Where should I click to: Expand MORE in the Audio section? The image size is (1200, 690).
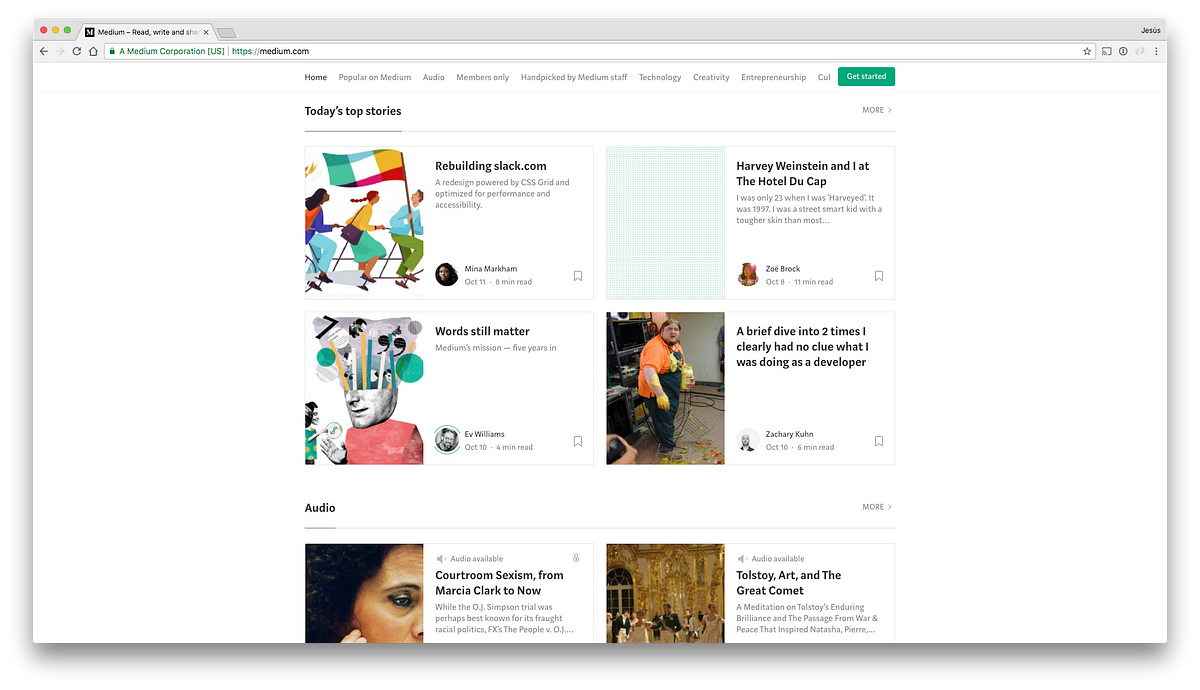click(x=876, y=507)
